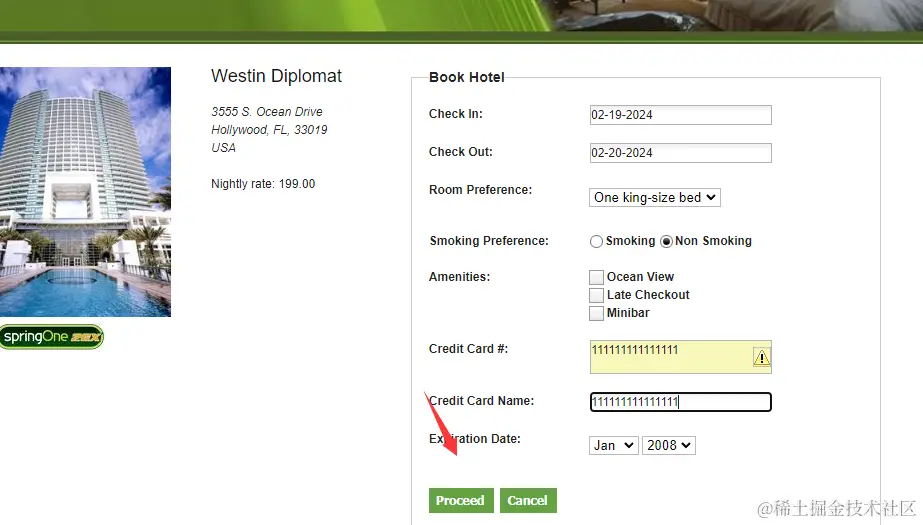Click the Proceed button
The width and height of the screenshot is (923, 525).
click(461, 500)
